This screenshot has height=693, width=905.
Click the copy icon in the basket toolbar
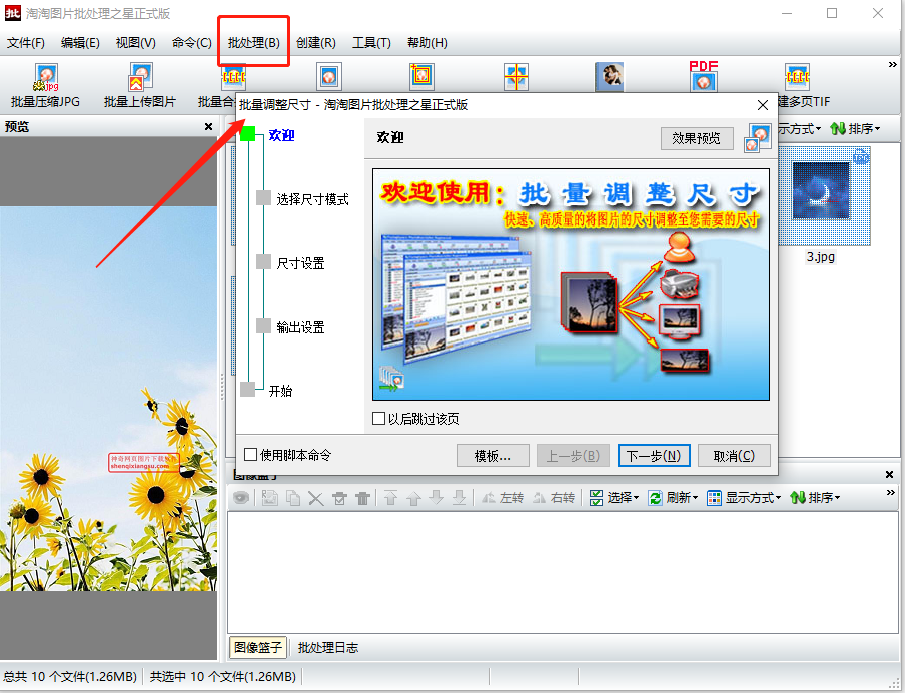coord(293,497)
